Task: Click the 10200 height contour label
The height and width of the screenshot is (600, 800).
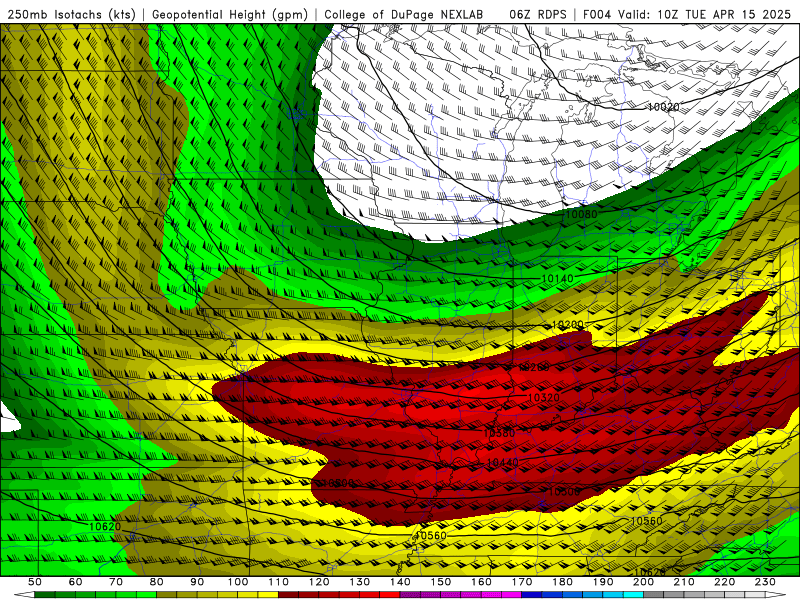Action: point(567,325)
